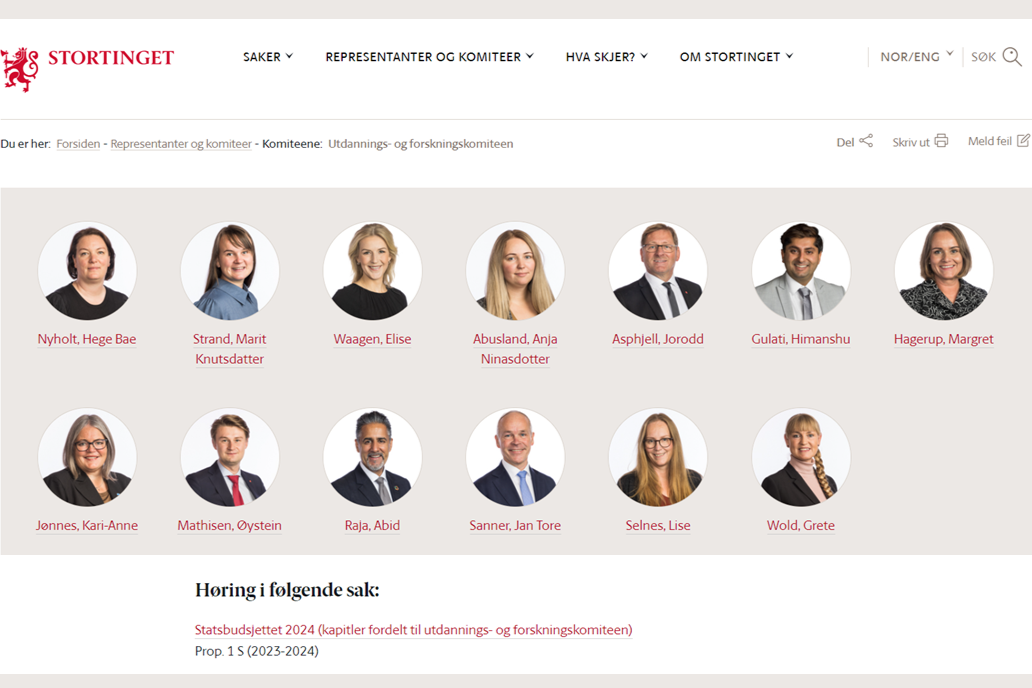
Task: Click Hege Bae Nyholt's portrait photo
Action: (x=87, y=271)
